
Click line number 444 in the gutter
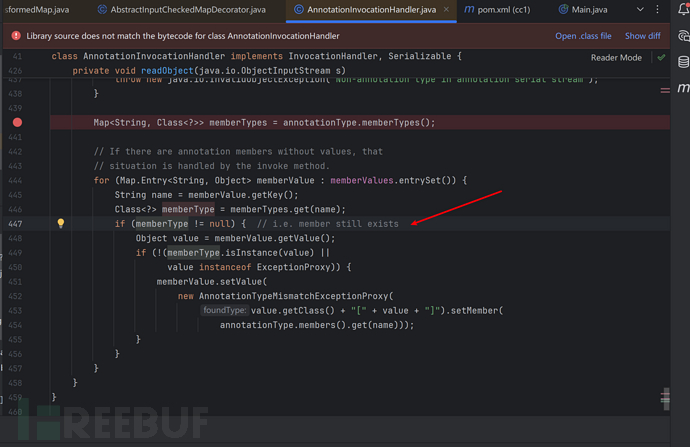(15, 180)
